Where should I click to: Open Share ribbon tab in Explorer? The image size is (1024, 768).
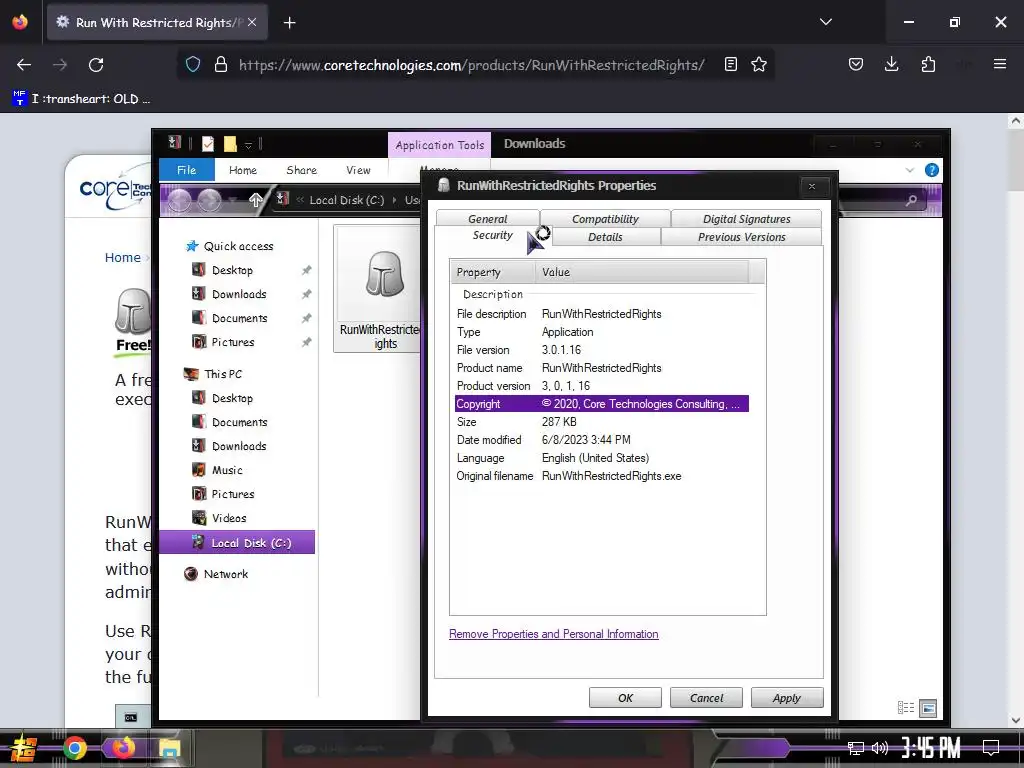[x=301, y=170]
